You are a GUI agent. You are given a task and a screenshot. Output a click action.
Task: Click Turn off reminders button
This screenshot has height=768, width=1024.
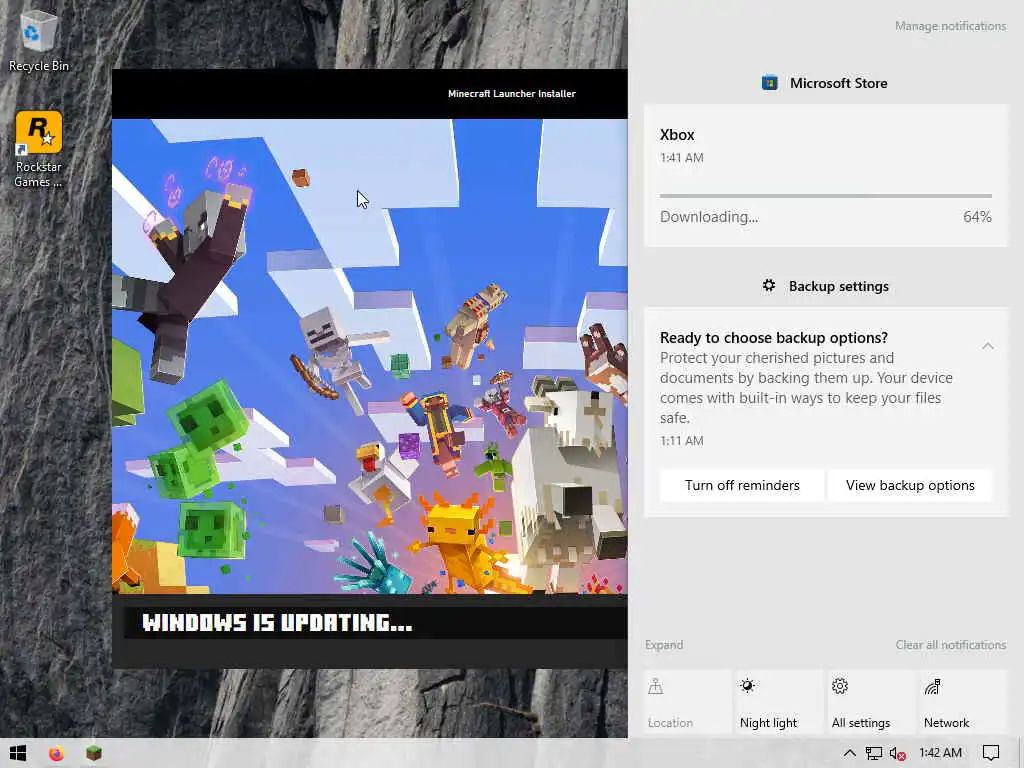click(742, 485)
